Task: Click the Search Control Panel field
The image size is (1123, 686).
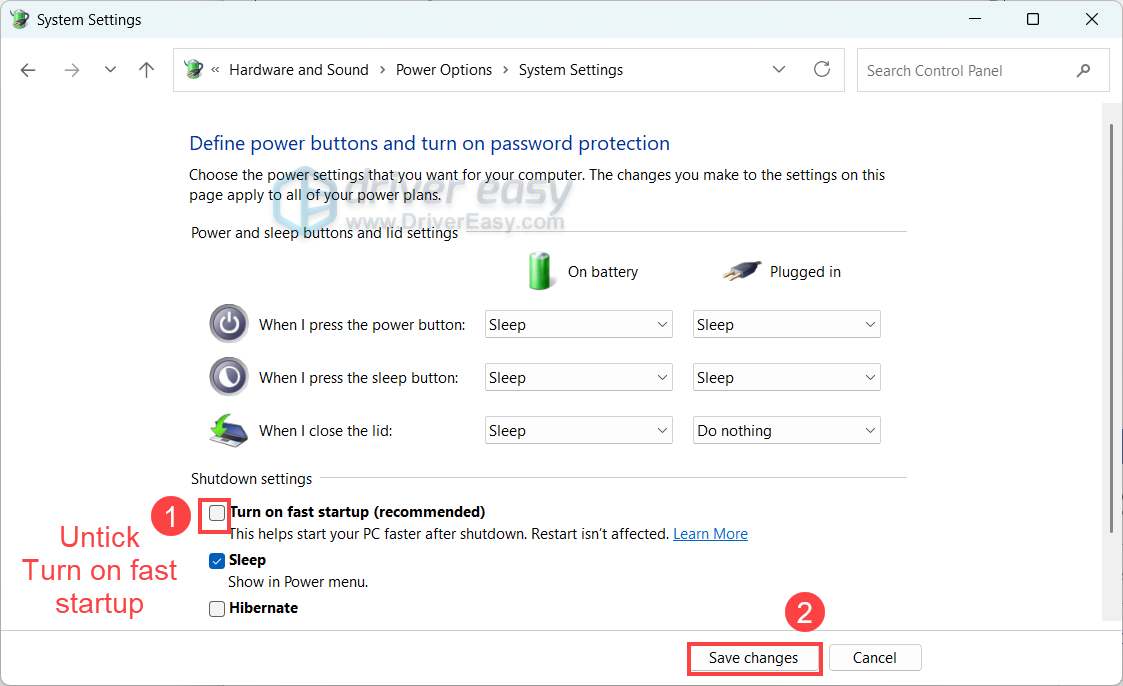Action: pyautogui.click(x=983, y=70)
